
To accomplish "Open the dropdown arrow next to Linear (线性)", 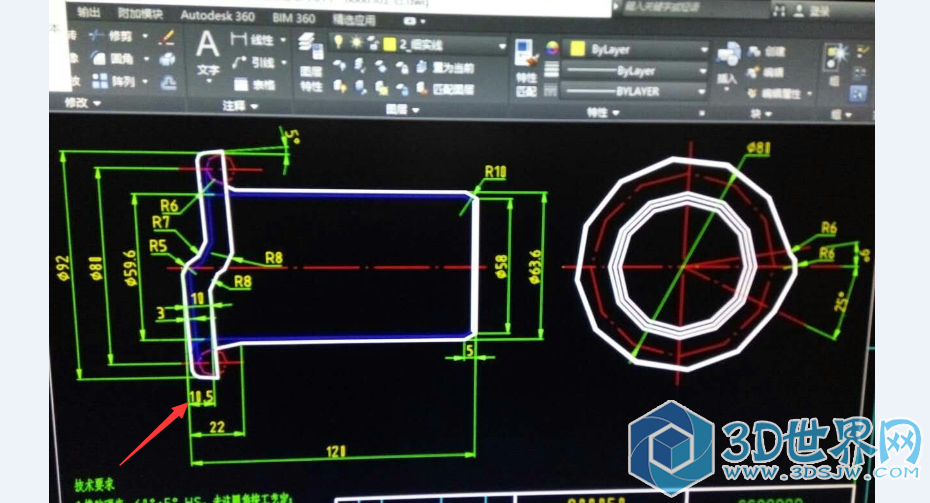I will pos(283,40).
